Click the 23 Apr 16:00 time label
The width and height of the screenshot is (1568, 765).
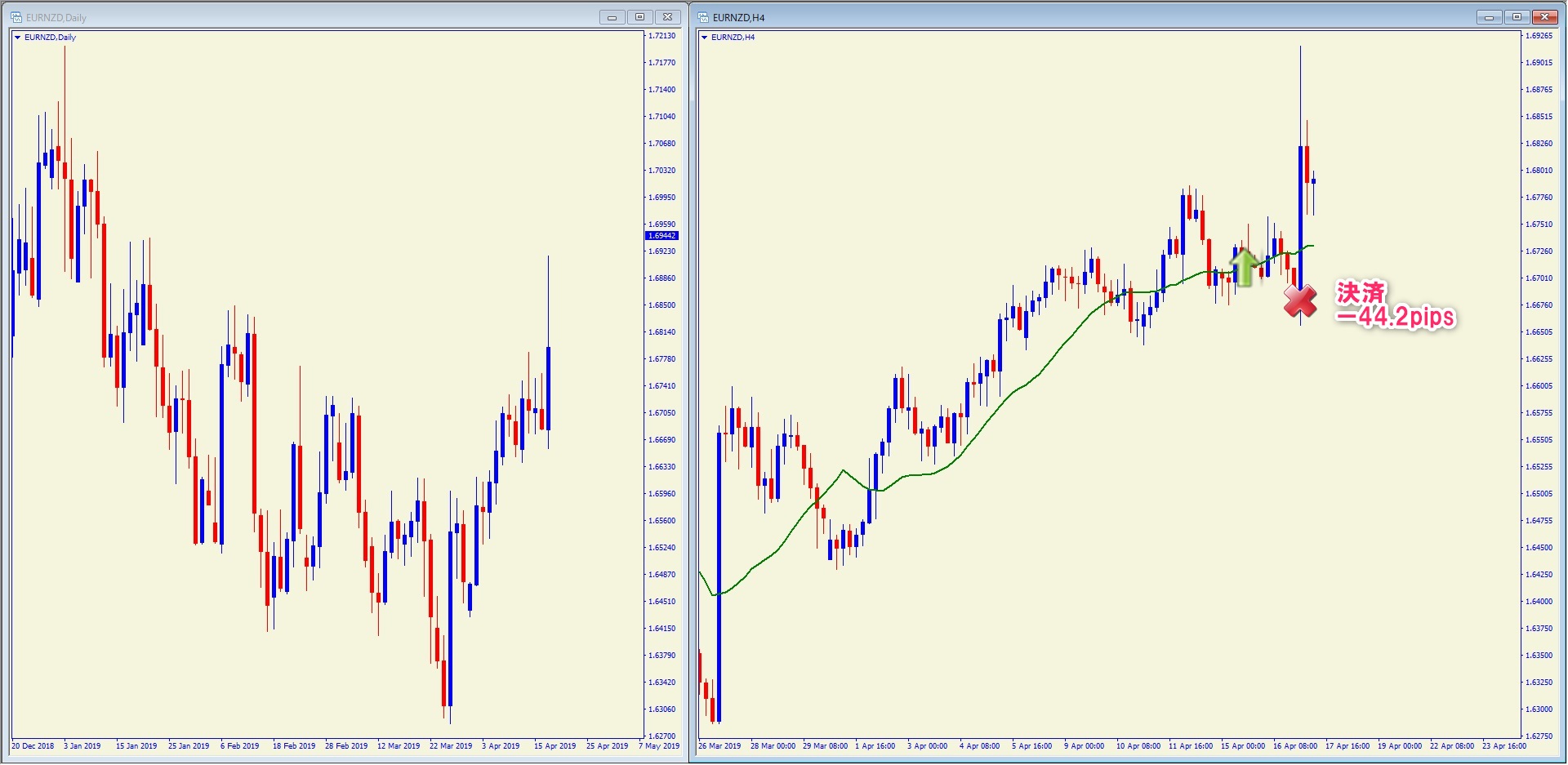tap(1504, 746)
